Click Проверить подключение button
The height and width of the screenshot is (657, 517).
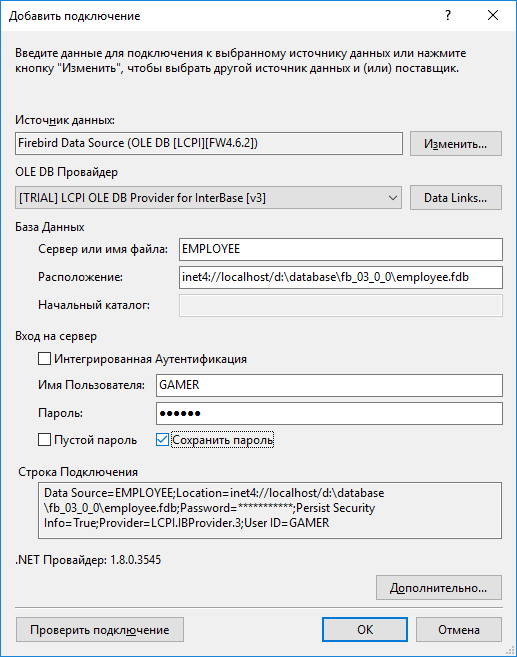[100, 630]
